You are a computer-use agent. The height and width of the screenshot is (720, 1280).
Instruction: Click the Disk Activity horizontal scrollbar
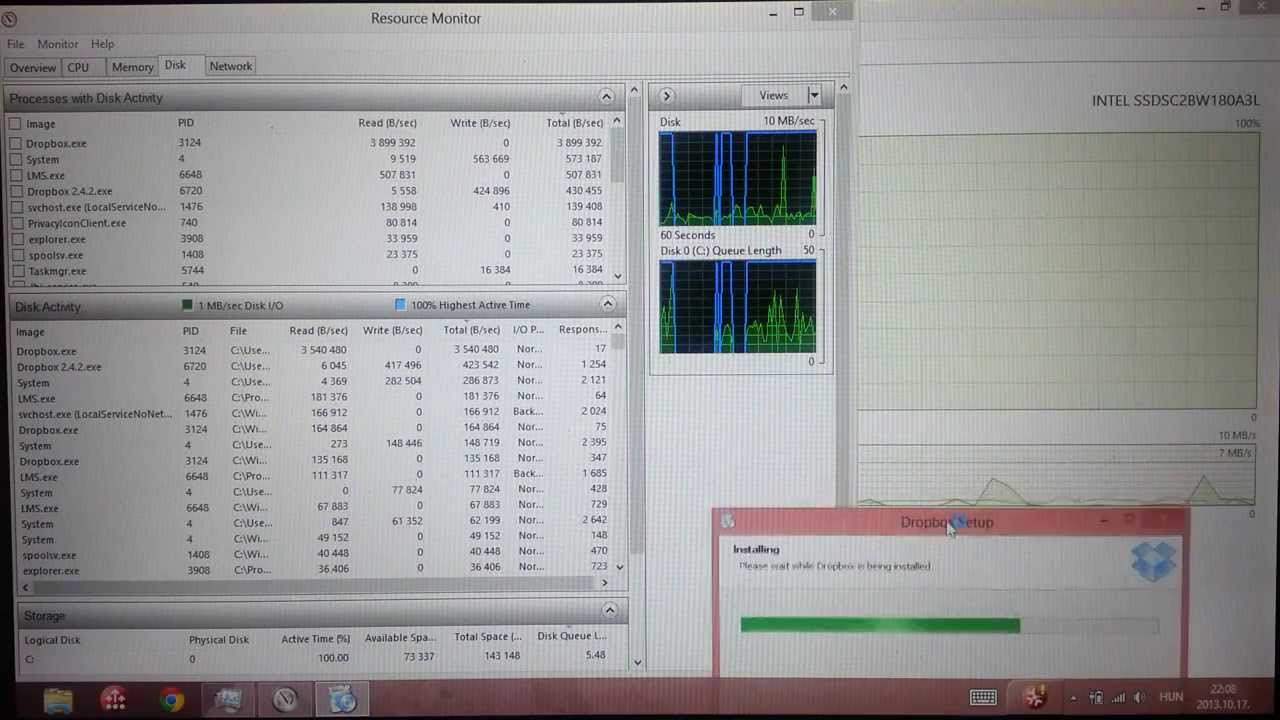(315, 583)
